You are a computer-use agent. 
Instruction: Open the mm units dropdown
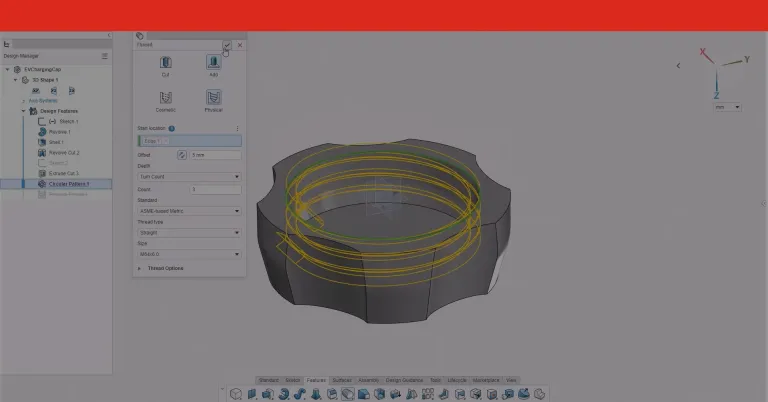727,107
